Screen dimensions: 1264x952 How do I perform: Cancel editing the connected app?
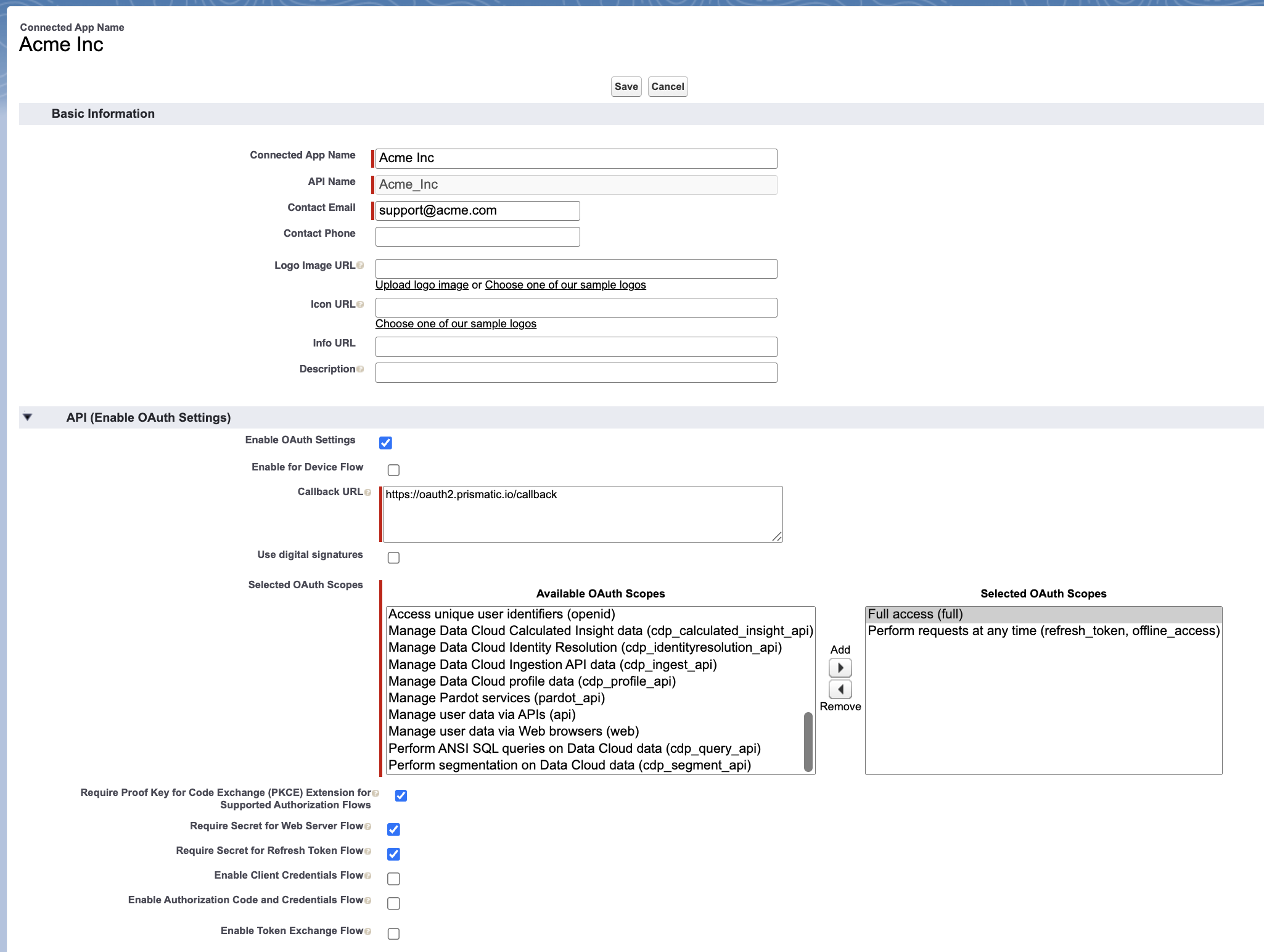click(x=667, y=86)
